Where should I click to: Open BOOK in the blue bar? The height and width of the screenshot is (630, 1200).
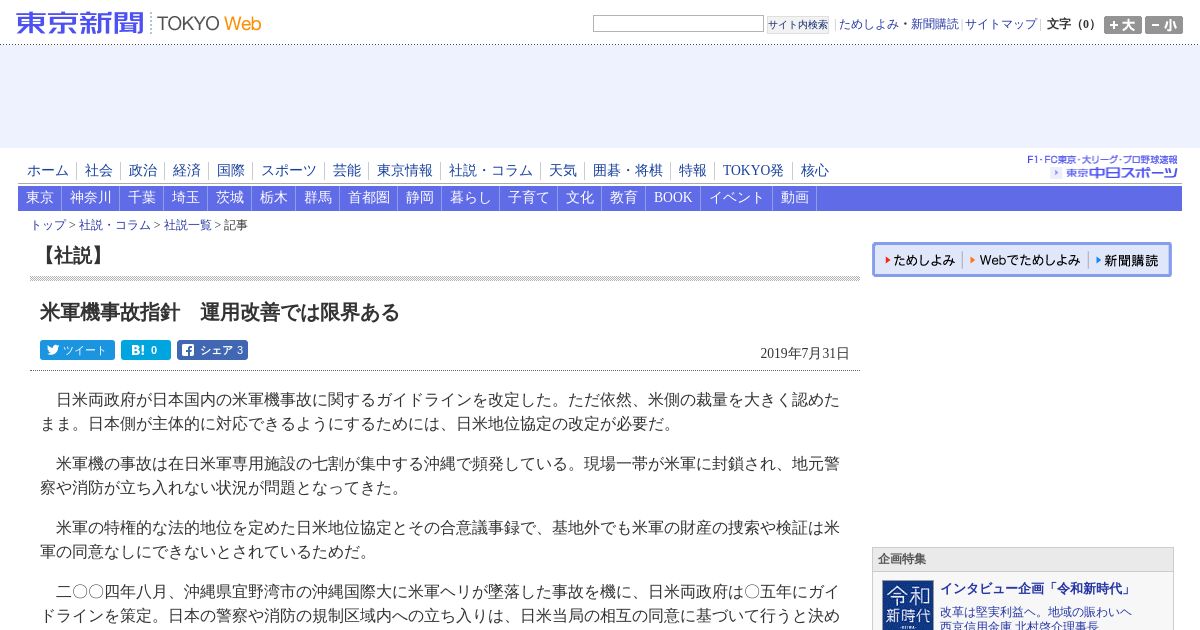pos(673,198)
